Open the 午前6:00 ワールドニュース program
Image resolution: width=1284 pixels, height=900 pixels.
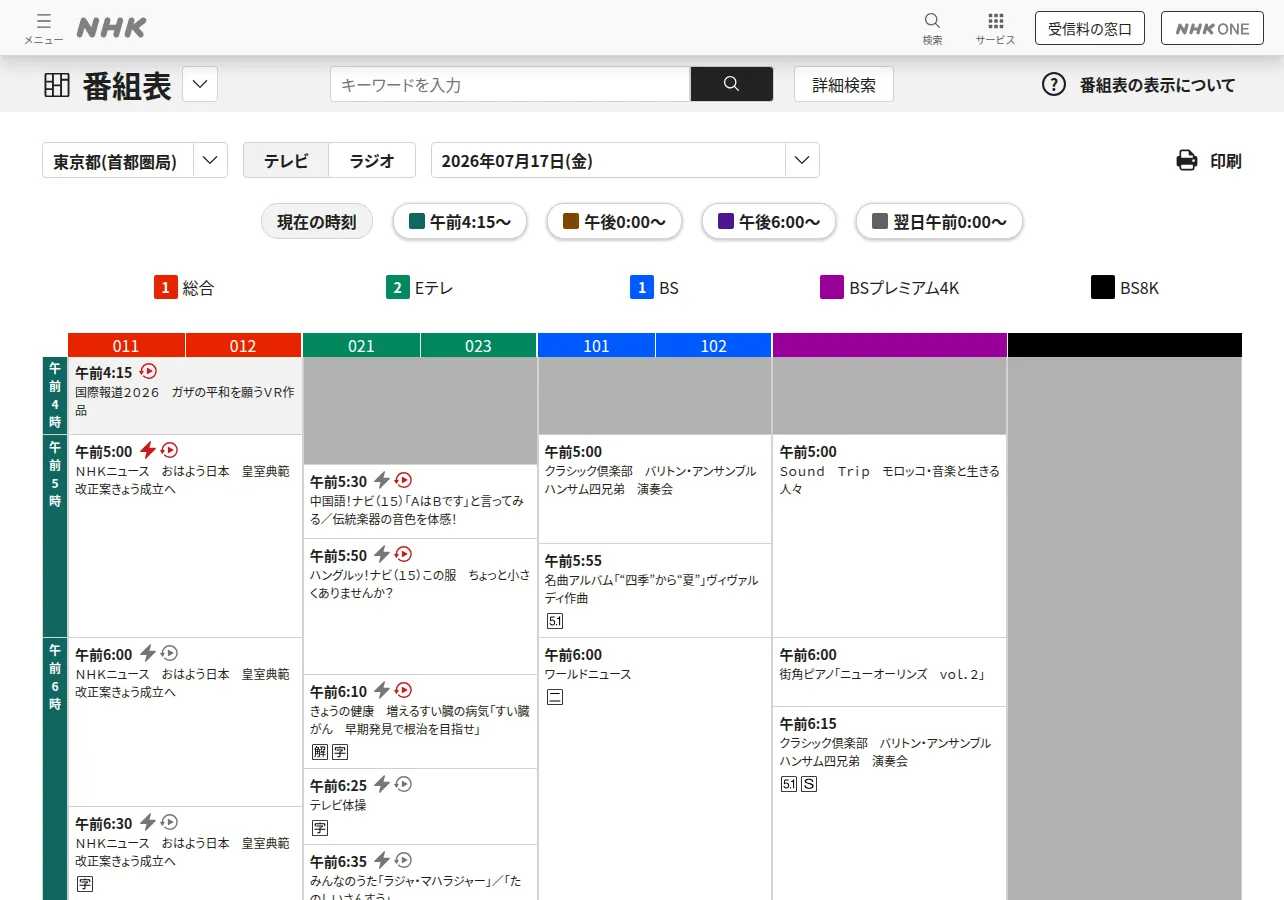pyautogui.click(x=655, y=768)
